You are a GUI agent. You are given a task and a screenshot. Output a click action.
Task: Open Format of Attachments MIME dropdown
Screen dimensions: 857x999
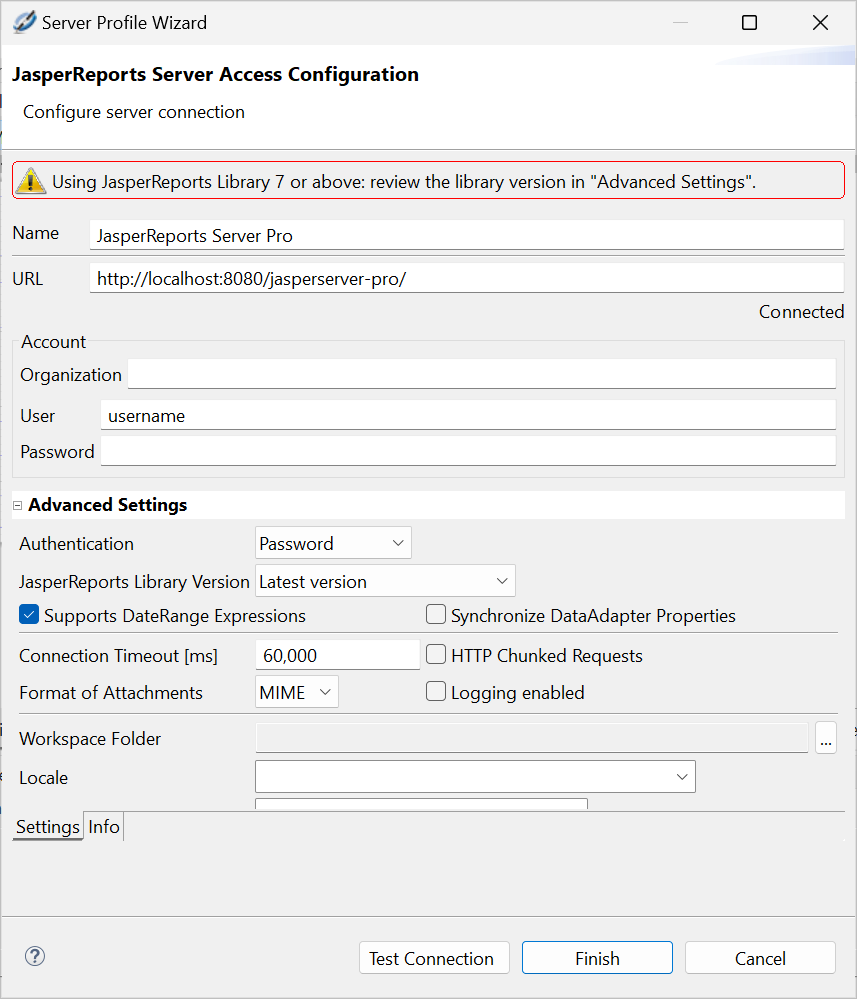coord(297,692)
